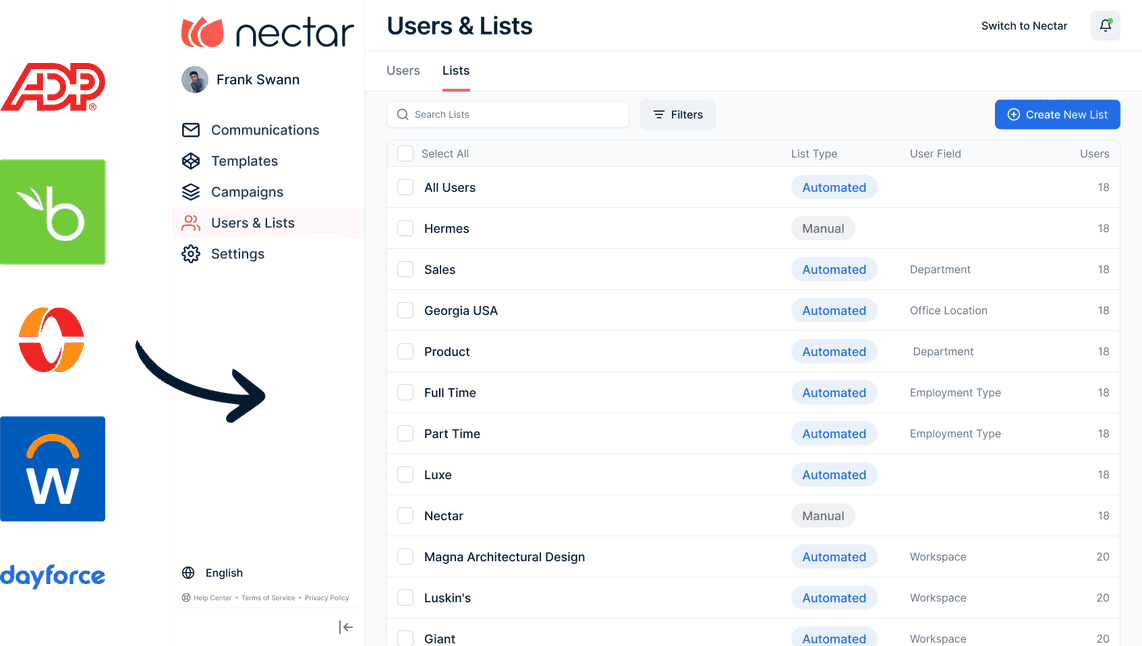Click Office Location field for Georgia USA

point(948,310)
